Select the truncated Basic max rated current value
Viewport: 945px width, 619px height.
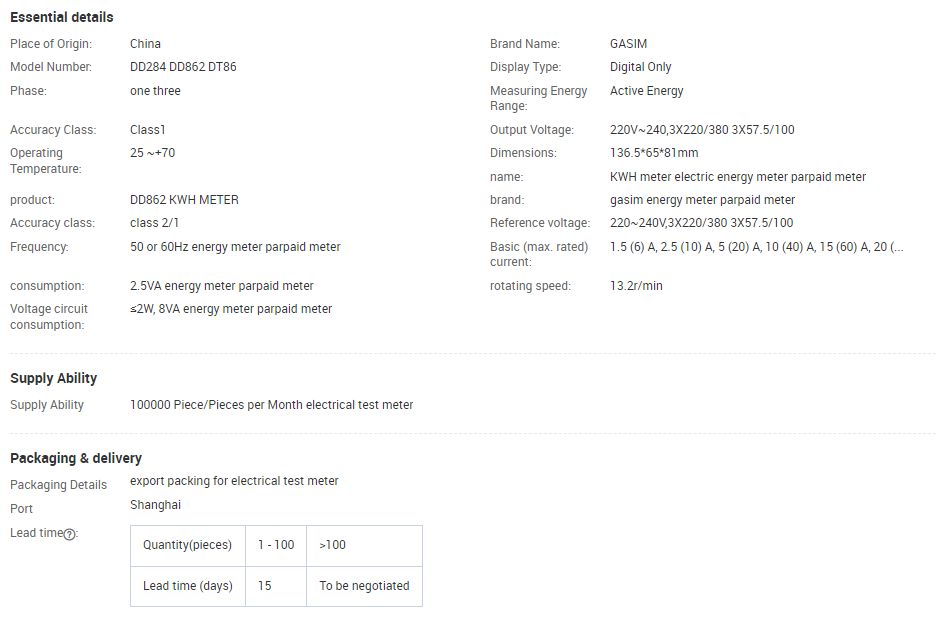coord(757,247)
